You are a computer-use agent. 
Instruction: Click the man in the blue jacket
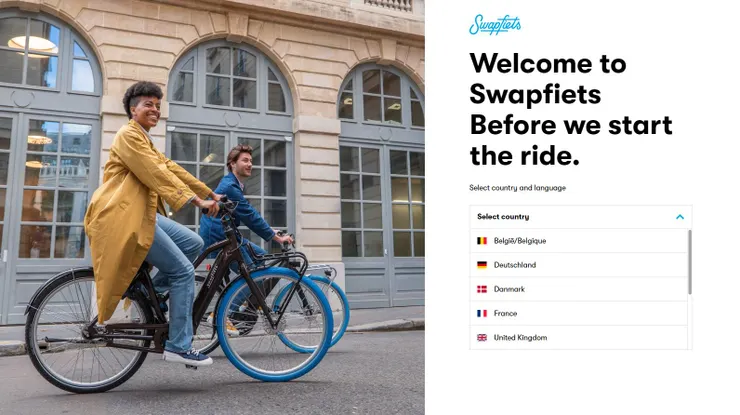[241, 208]
